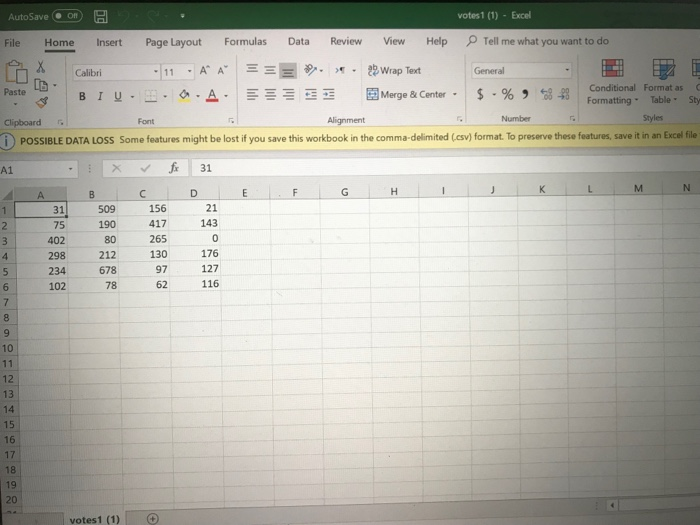Click Merge & Center button

click(406, 94)
